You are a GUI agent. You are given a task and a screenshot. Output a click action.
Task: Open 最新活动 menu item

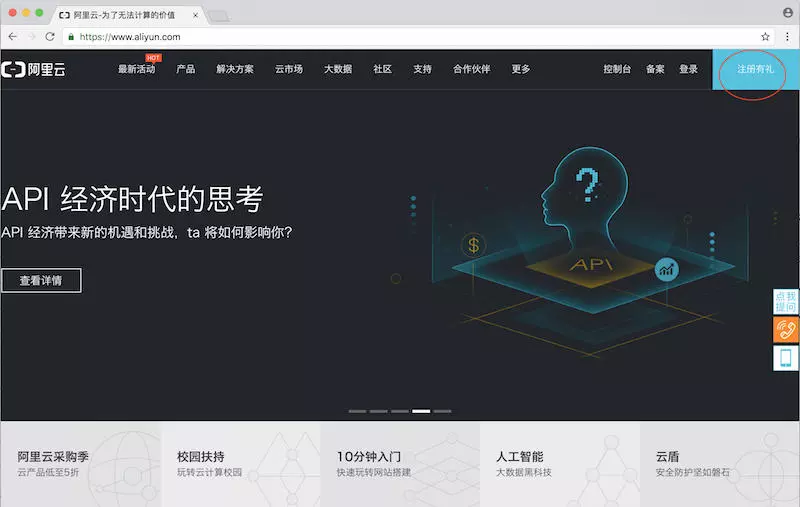pyautogui.click(x=137, y=69)
